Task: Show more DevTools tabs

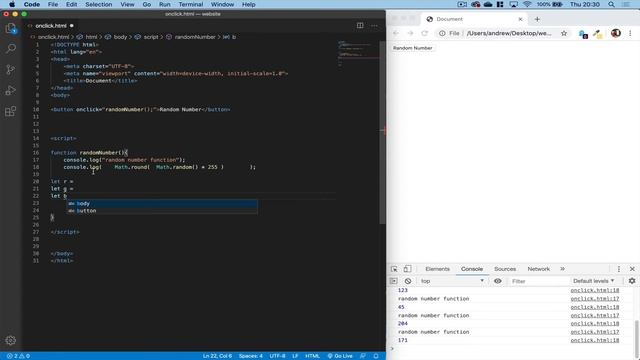Action: (x=562, y=269)
